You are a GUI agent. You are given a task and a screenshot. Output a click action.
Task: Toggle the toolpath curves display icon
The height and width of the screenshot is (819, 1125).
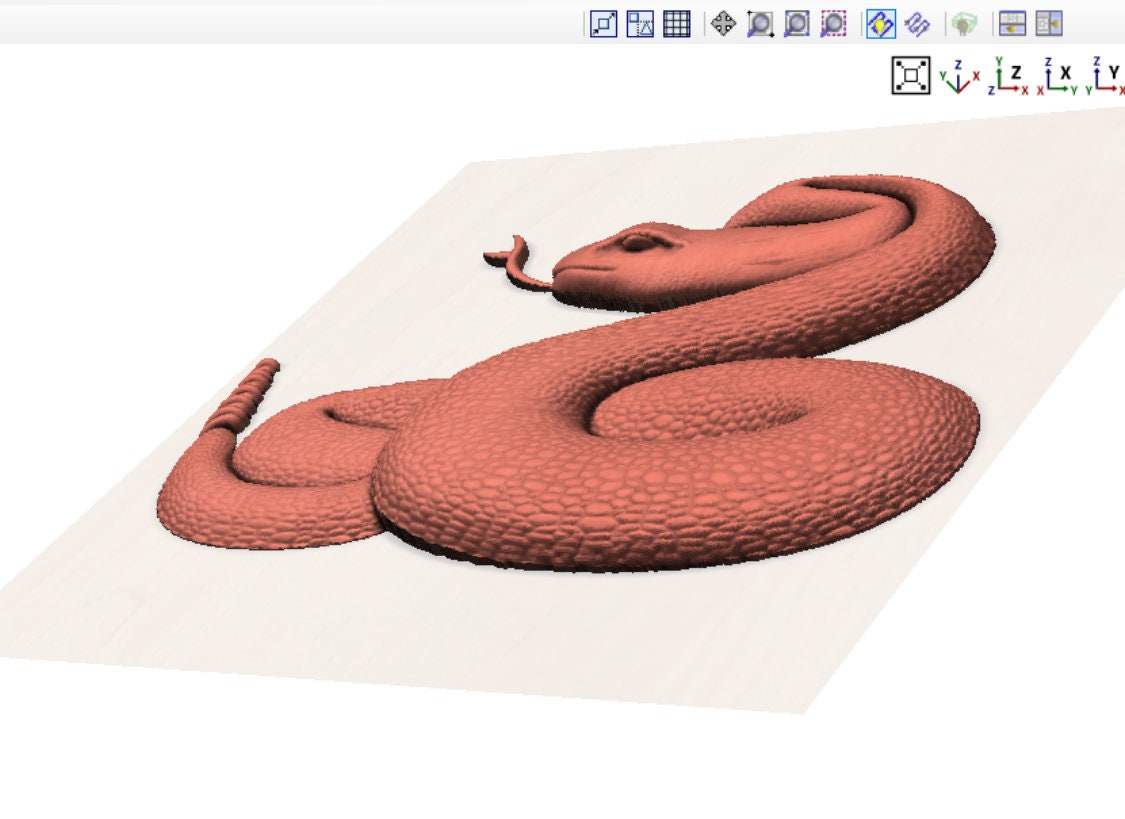[915, 25]
